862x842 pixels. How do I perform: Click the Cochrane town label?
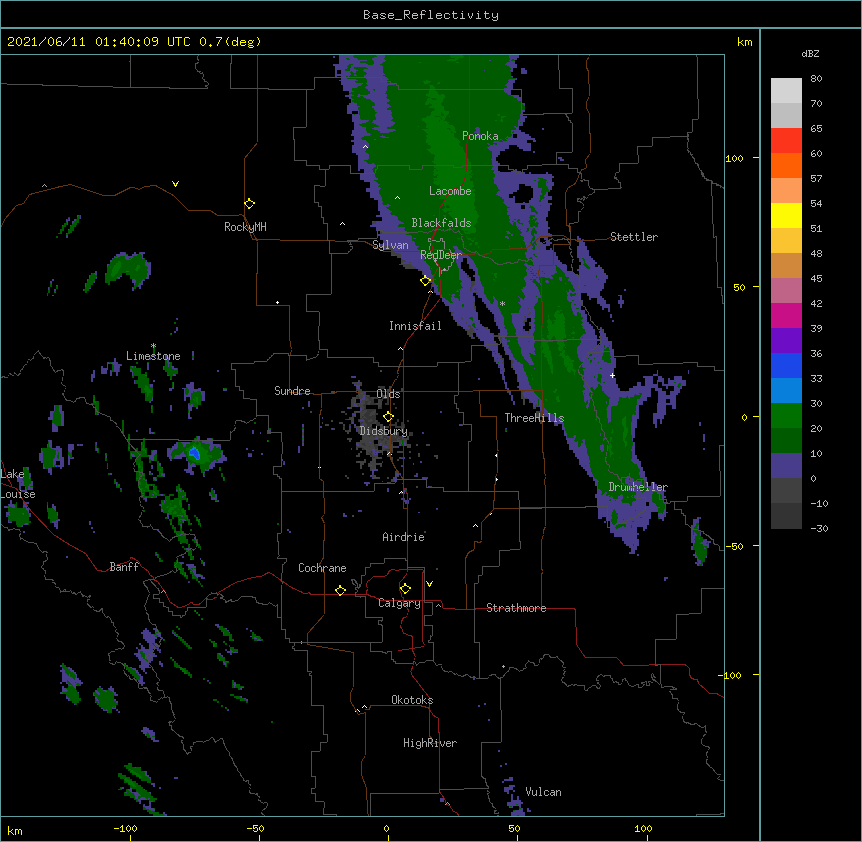click(x=322, y=568)
